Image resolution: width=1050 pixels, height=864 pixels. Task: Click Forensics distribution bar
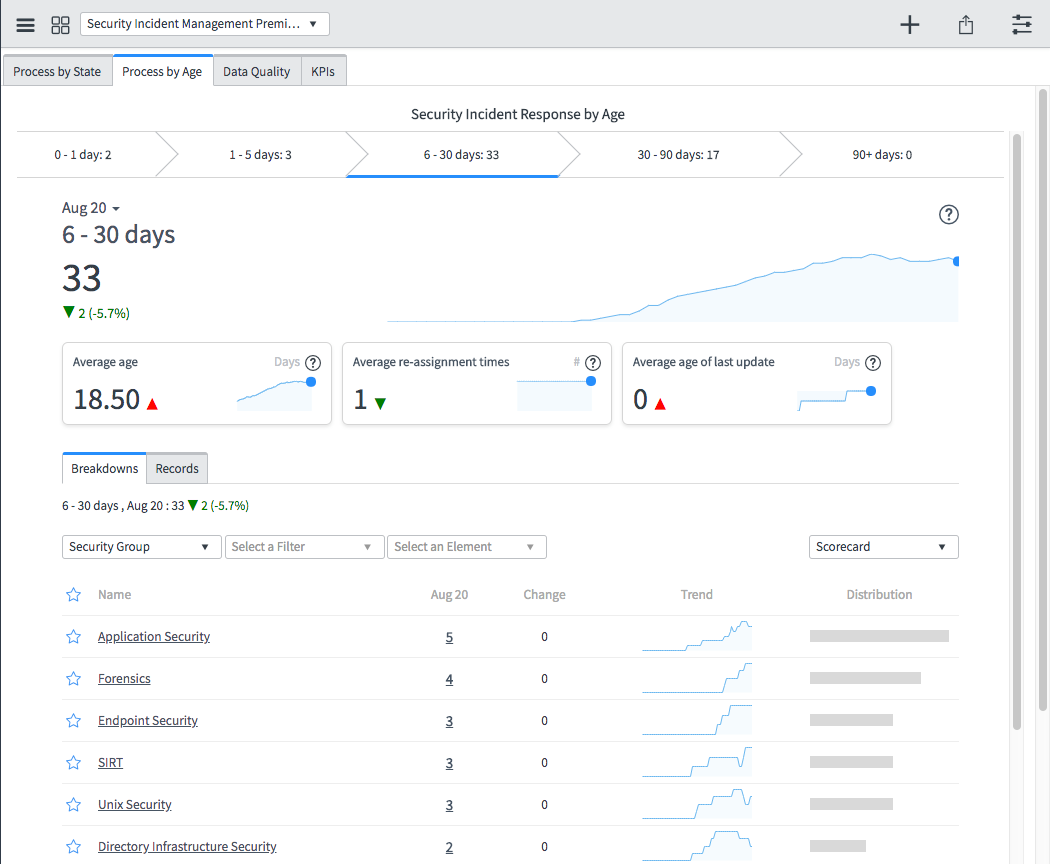(865, 678)
